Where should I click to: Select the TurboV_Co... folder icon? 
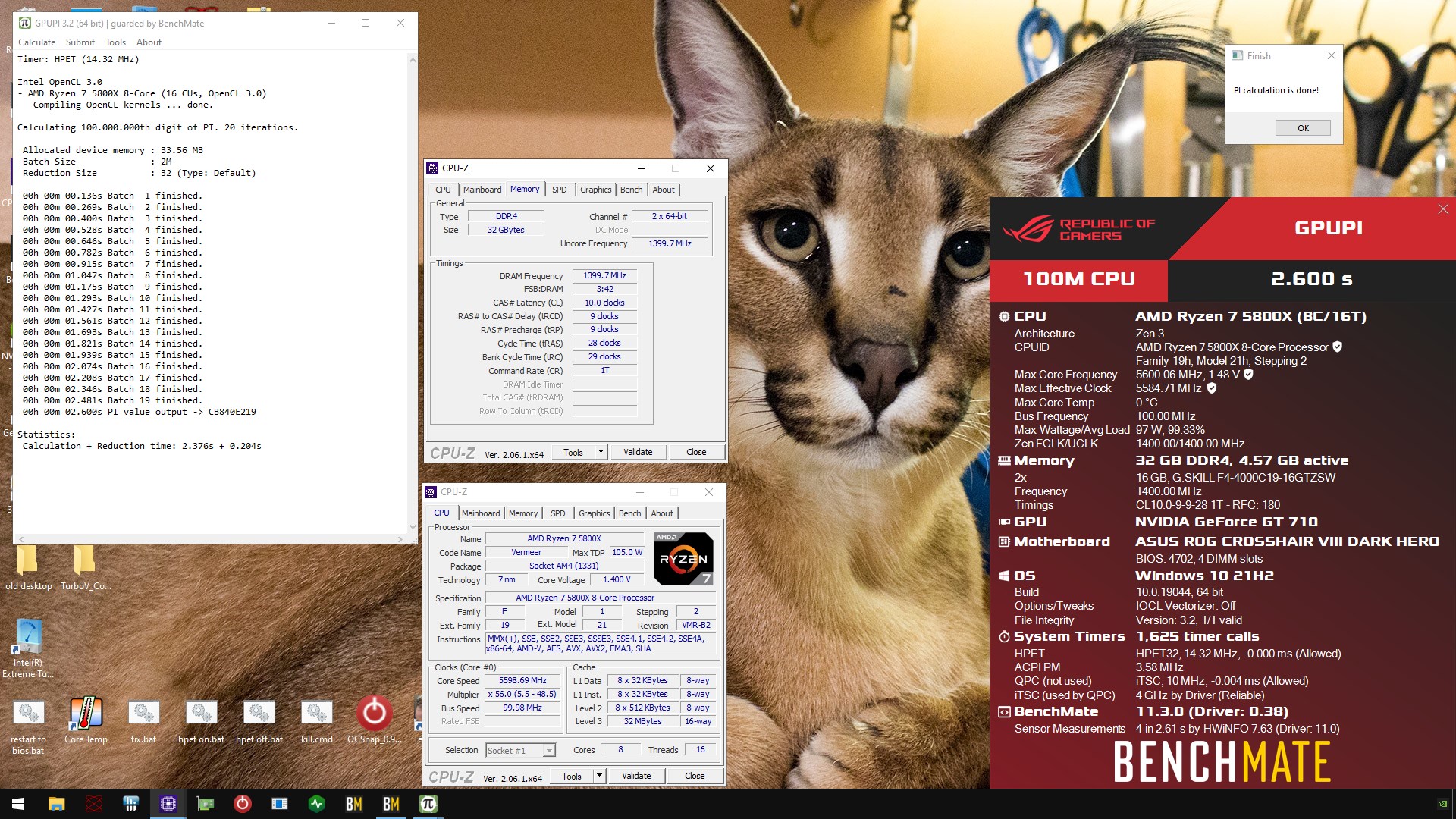[85, 569]
